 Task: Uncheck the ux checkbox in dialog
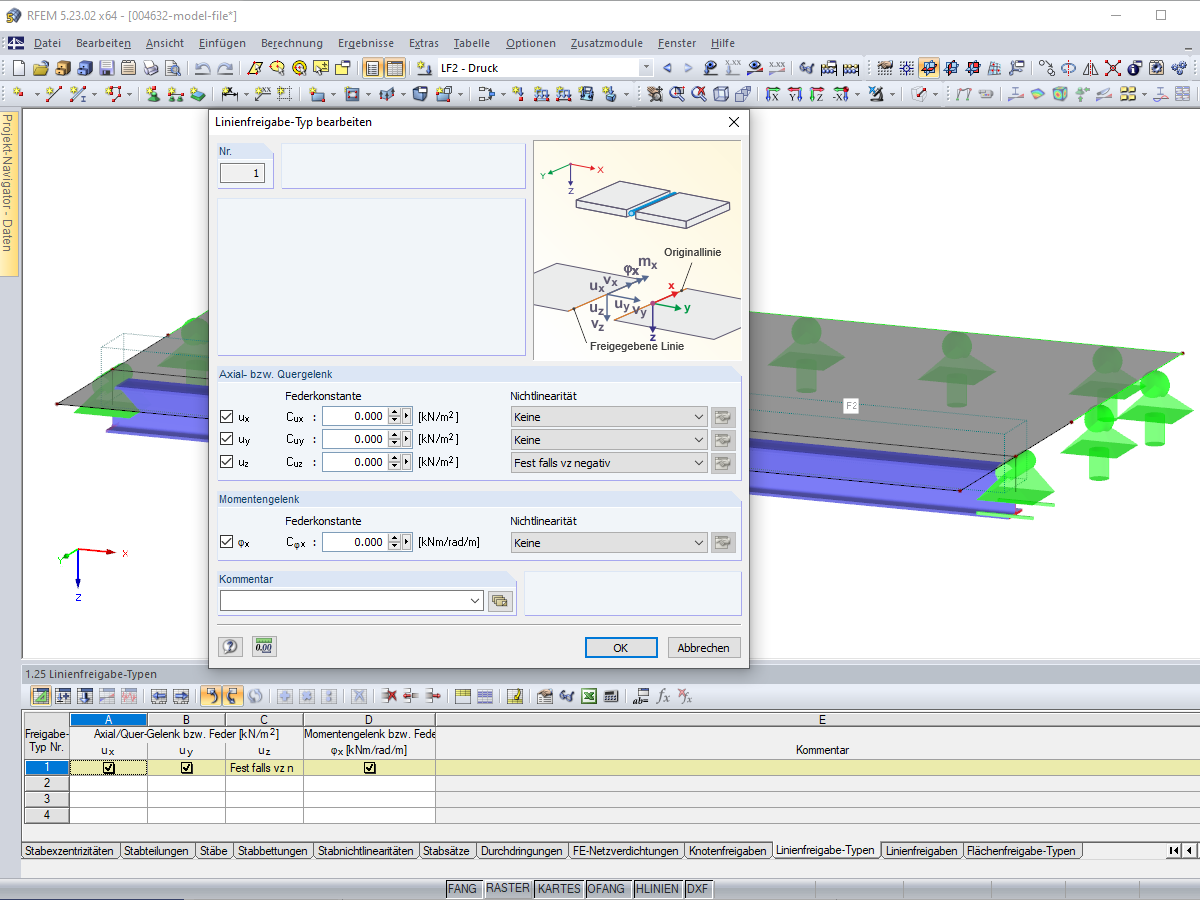point(226,416)
